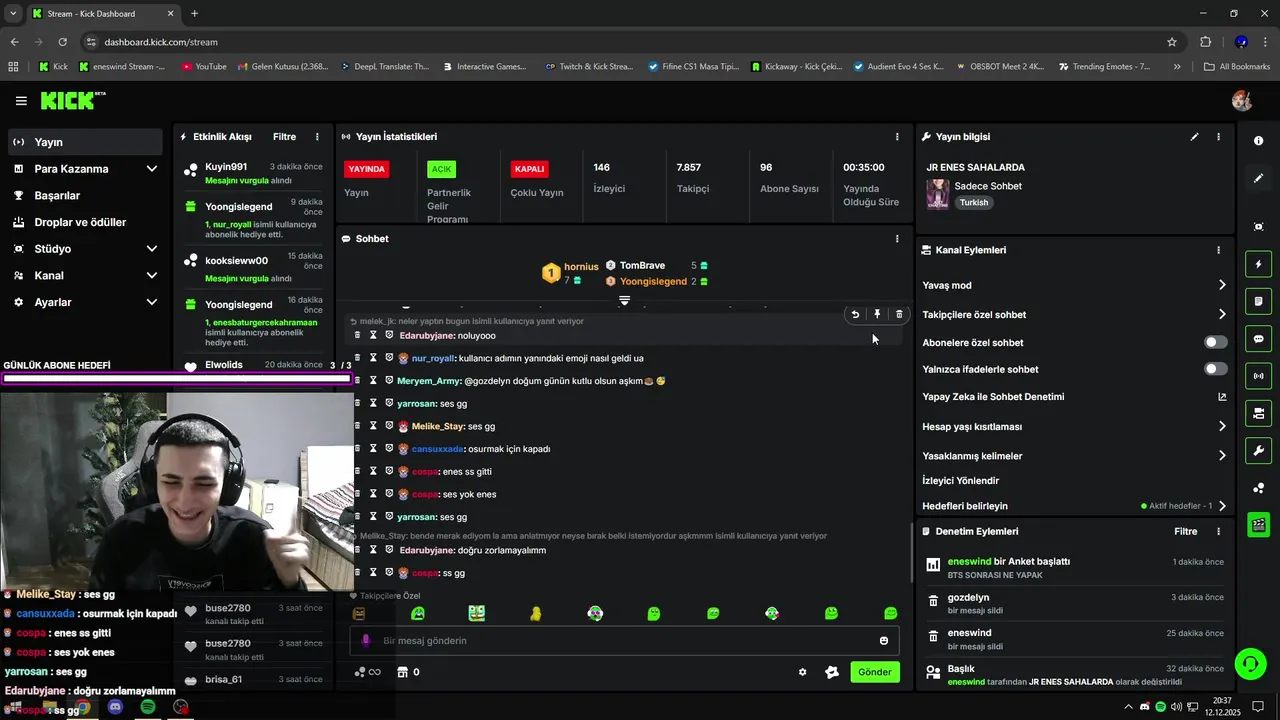This screenshot has width=1280, height=720.
Task: Open Hesap yaşı kısıtlaması chevron
Action: point(1222,426)
